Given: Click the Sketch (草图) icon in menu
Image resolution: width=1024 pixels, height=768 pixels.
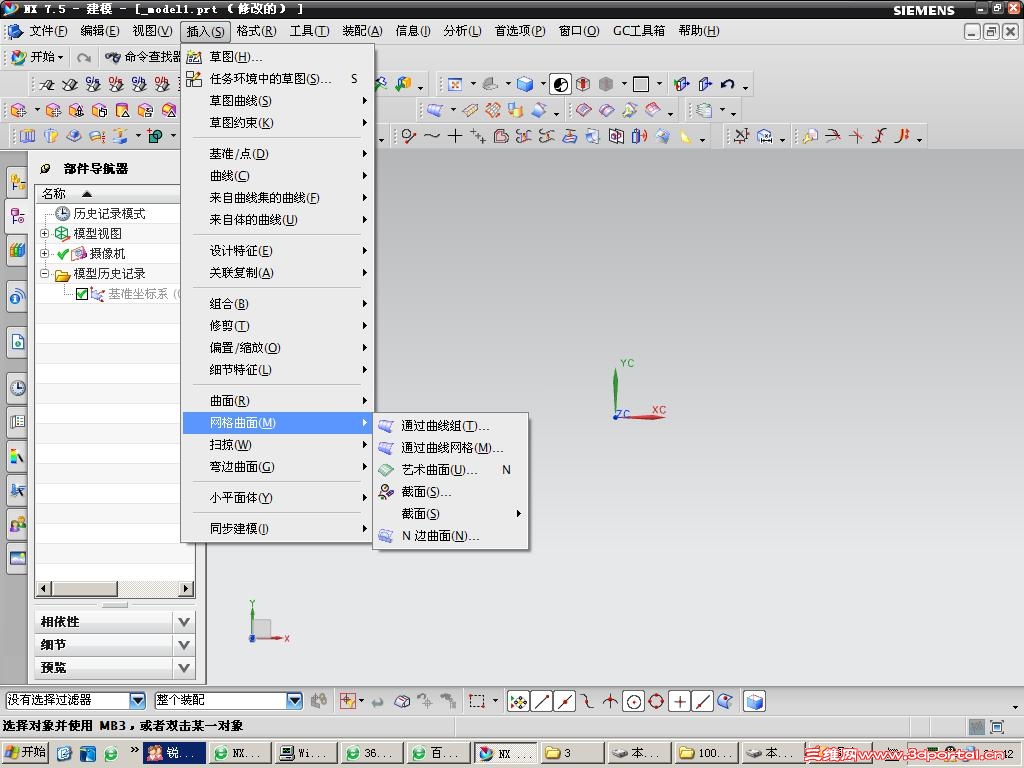Looking at the screenshot, I should (194, 57).
